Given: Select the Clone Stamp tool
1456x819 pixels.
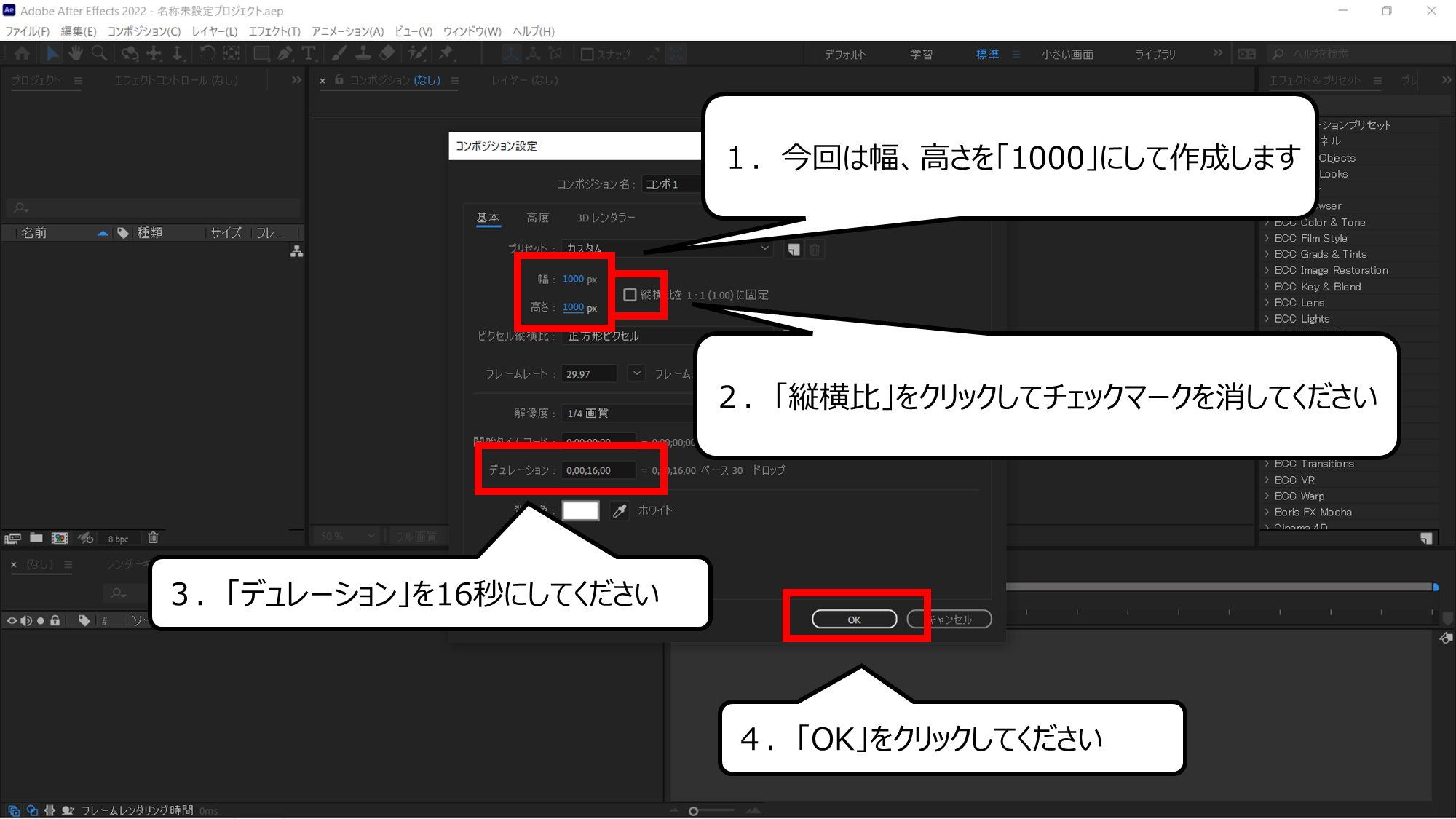Looking at the screenshot, I should 363,53.
